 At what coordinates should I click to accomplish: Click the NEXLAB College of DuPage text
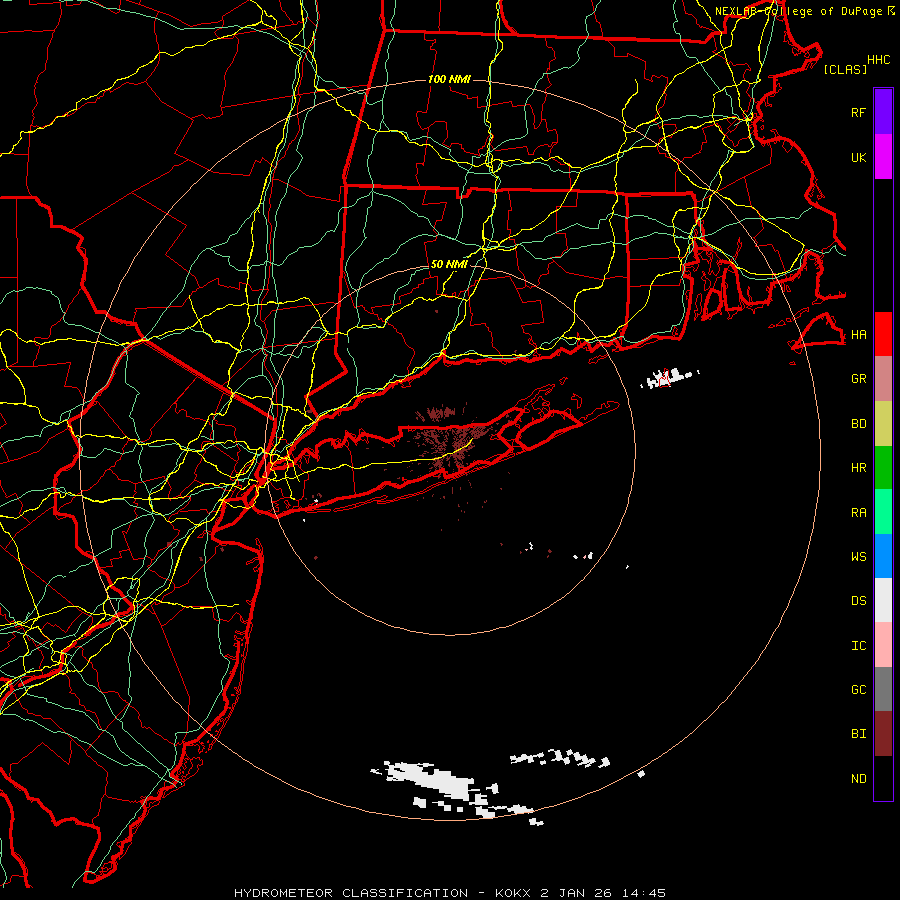tap(798, 11)
